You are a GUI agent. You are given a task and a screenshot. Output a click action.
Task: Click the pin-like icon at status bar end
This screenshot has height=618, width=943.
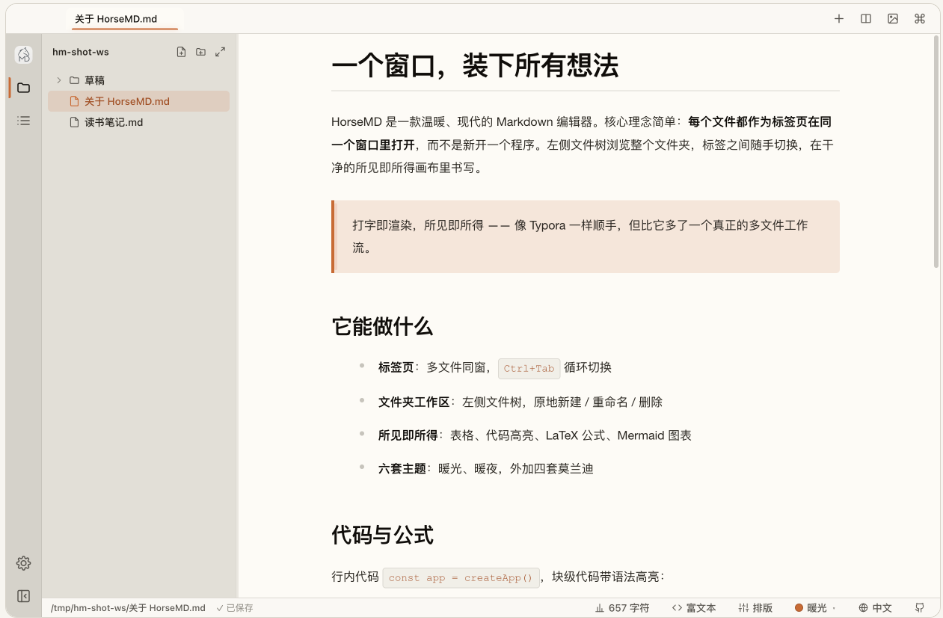(920, 608)
